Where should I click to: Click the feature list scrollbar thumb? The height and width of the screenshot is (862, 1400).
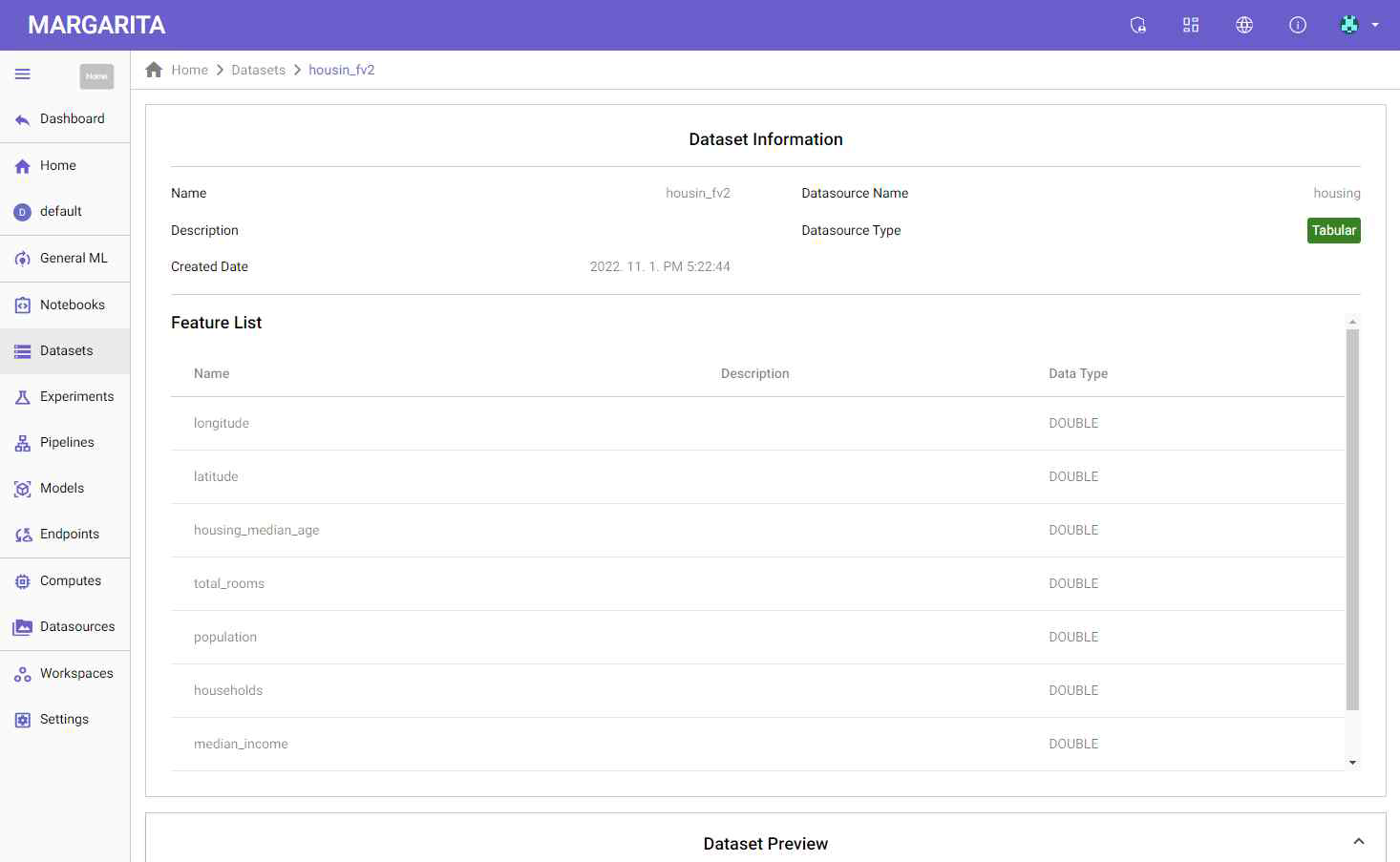(1352, 519)
